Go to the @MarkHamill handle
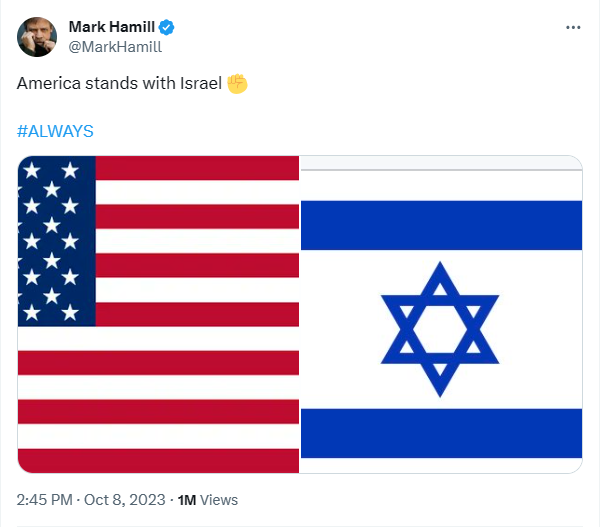Image resolution: width=600 pixels, height=527 pixels. (114, 46)
